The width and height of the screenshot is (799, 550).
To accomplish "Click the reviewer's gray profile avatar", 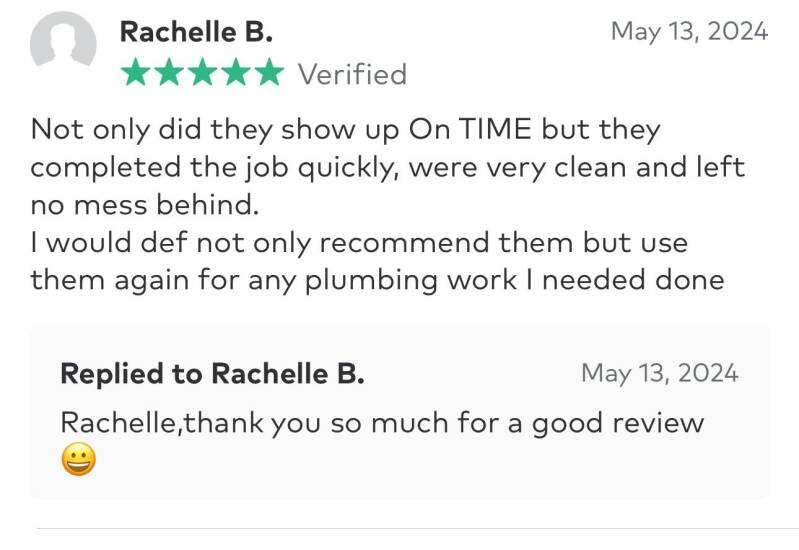I will [63, 45].
